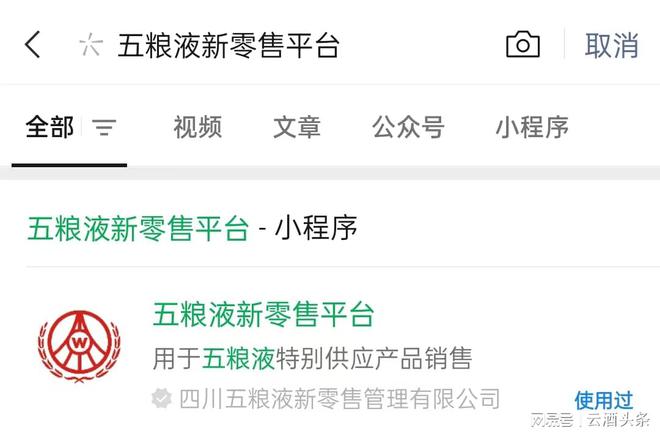The width and height of the screenshot is (660, 436).
Task: Open the Wuliangye red logo thumbnail
Action: coord(79,346)
